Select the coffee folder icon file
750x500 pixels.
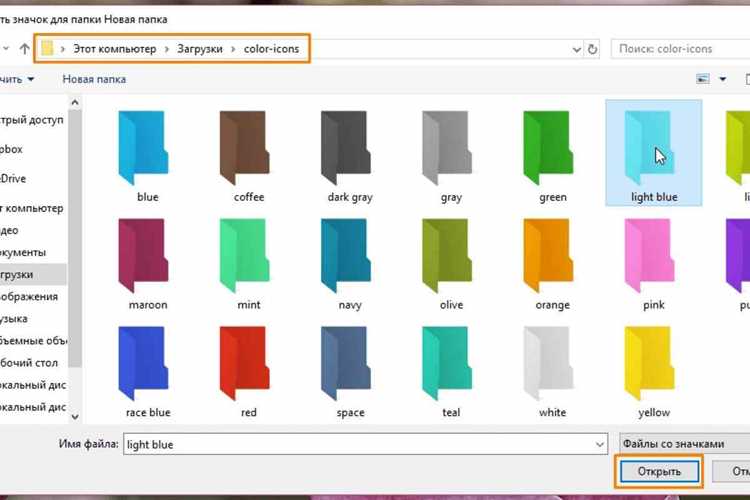click(x=245, y=148)
